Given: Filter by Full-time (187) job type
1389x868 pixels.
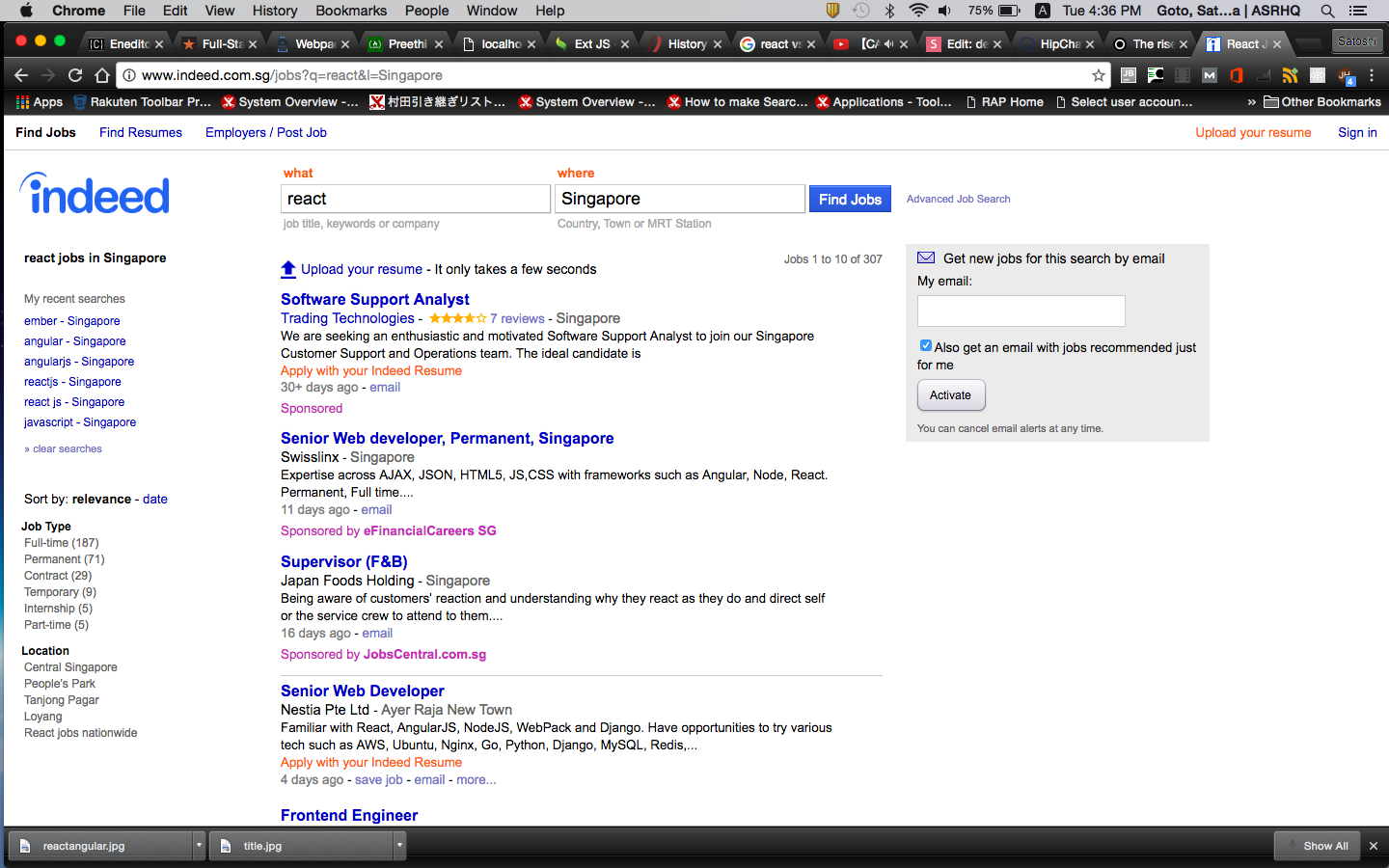Looking at the screenshot, I should [x=62, y=543].
